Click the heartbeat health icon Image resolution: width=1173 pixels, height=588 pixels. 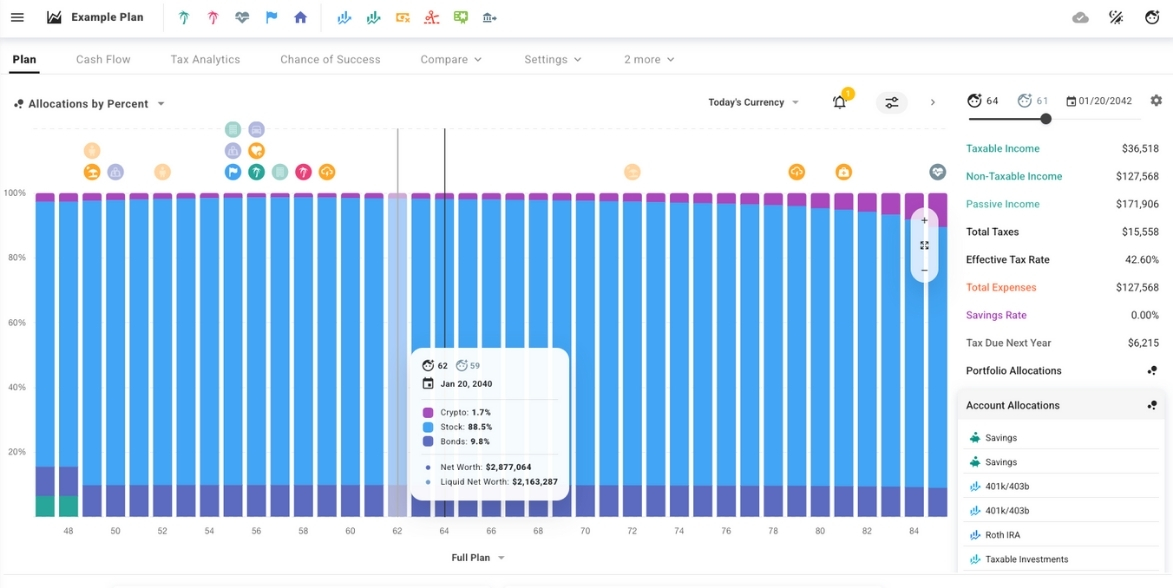point(242,18)
